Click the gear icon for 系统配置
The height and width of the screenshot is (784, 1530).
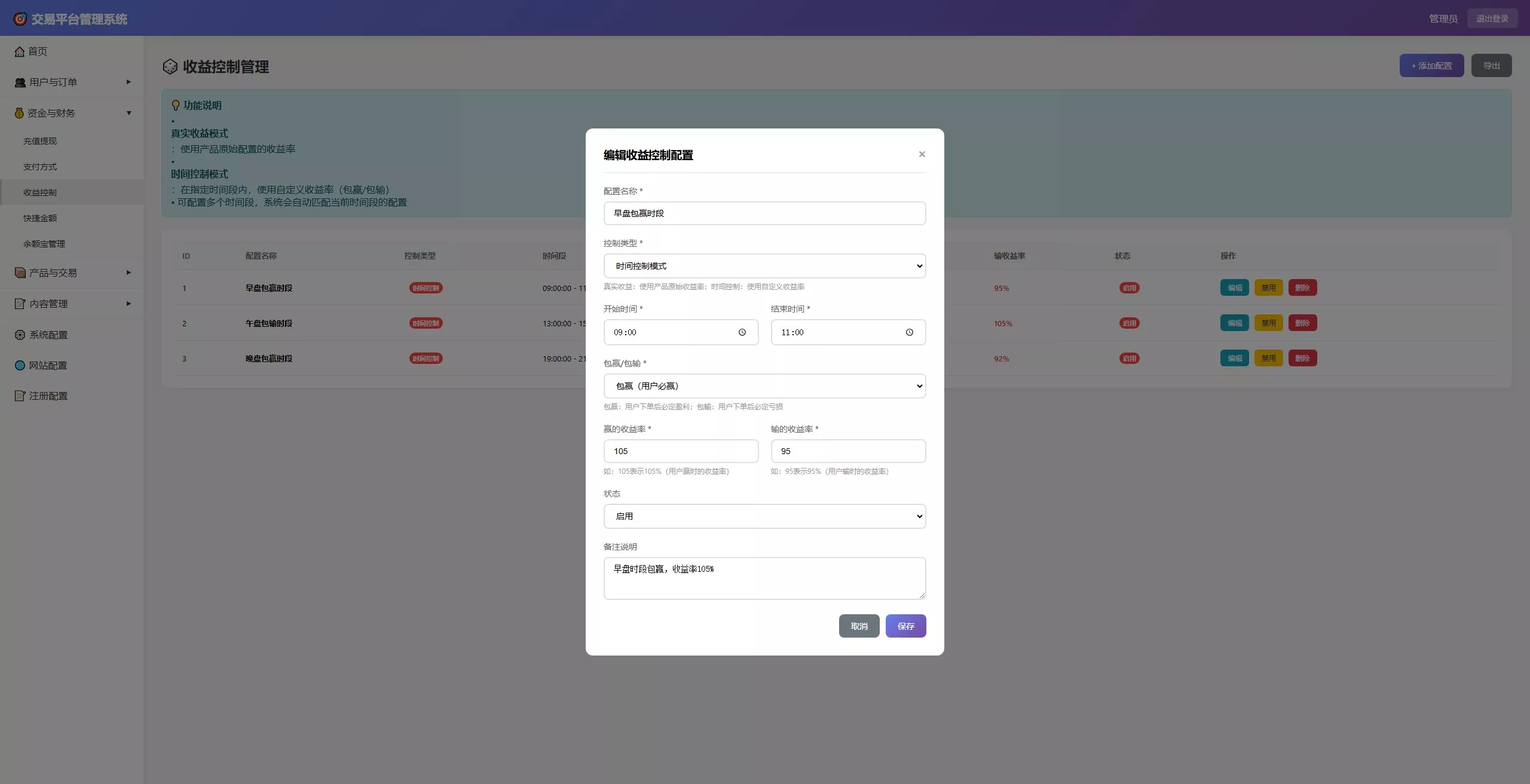pos(20,335)
